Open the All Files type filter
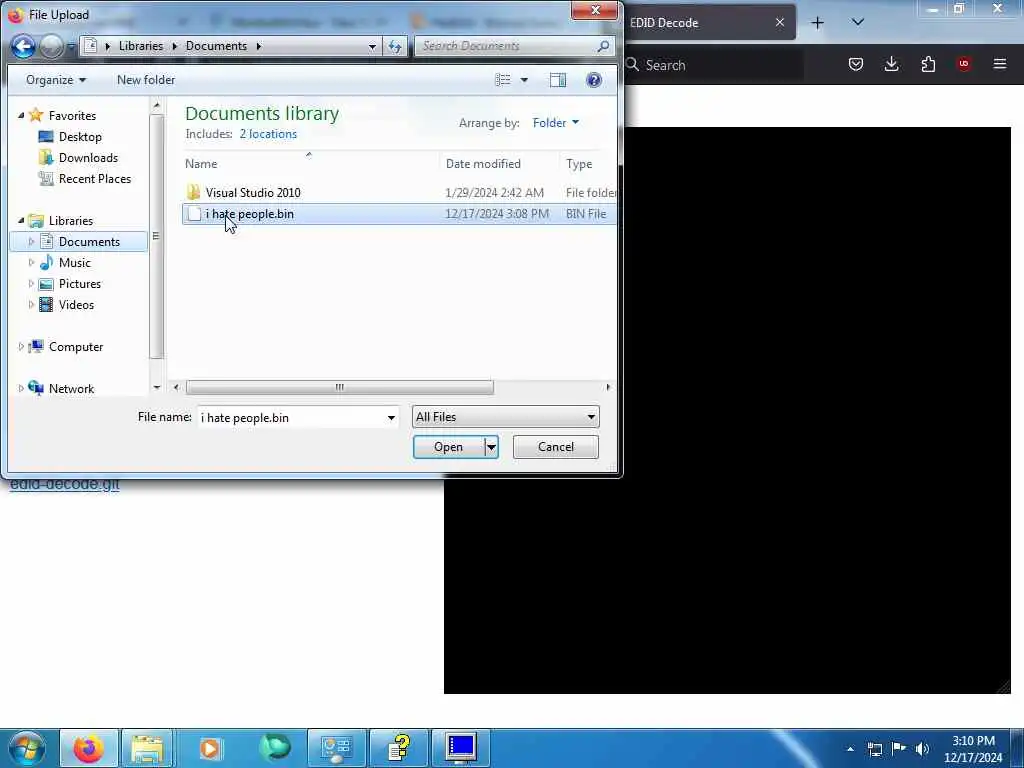This screenshot has height=768, width=1024. pyautogui.click(x=505, y=417)
